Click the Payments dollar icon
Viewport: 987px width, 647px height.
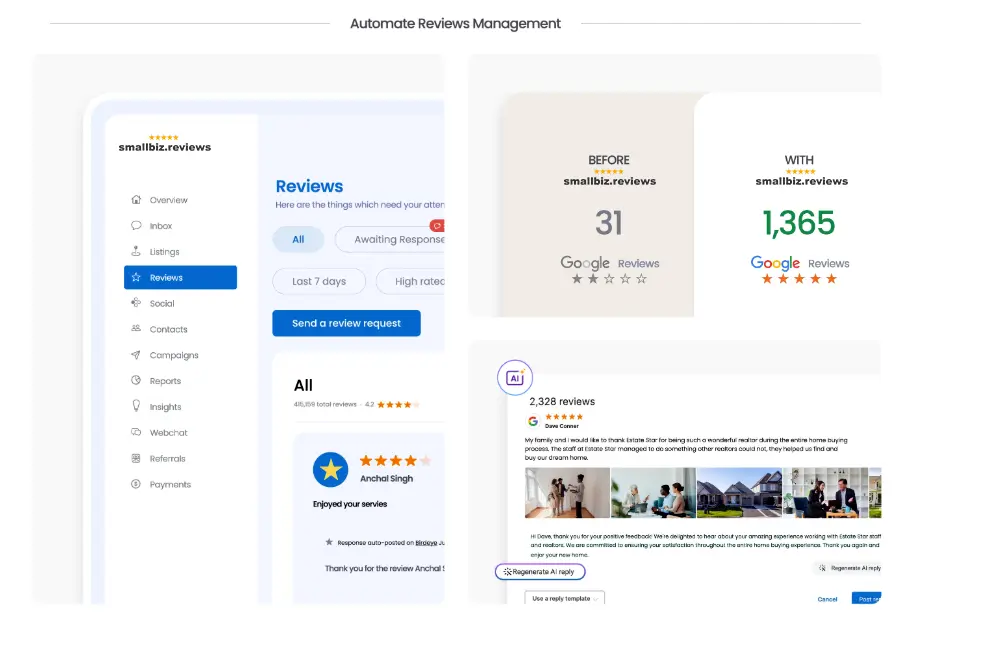[x=136, y=484]
